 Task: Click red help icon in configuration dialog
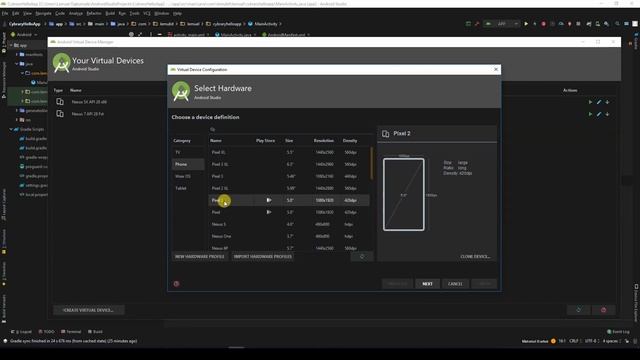(x=176, y=284)
